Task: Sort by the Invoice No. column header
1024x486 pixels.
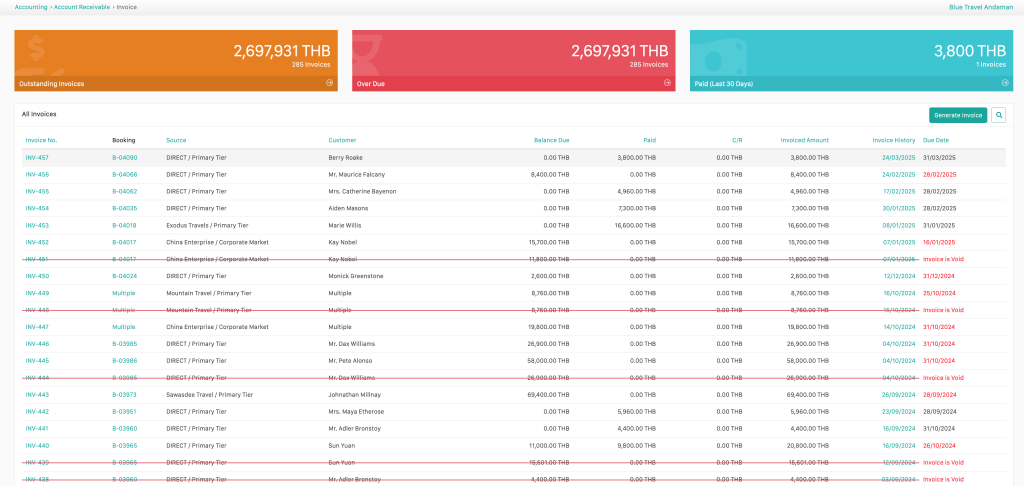Action: [x=41, y=140]
